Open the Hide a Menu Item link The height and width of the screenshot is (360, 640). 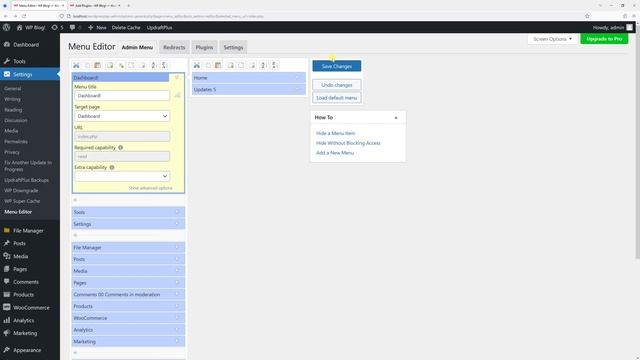tap(336, 133)
